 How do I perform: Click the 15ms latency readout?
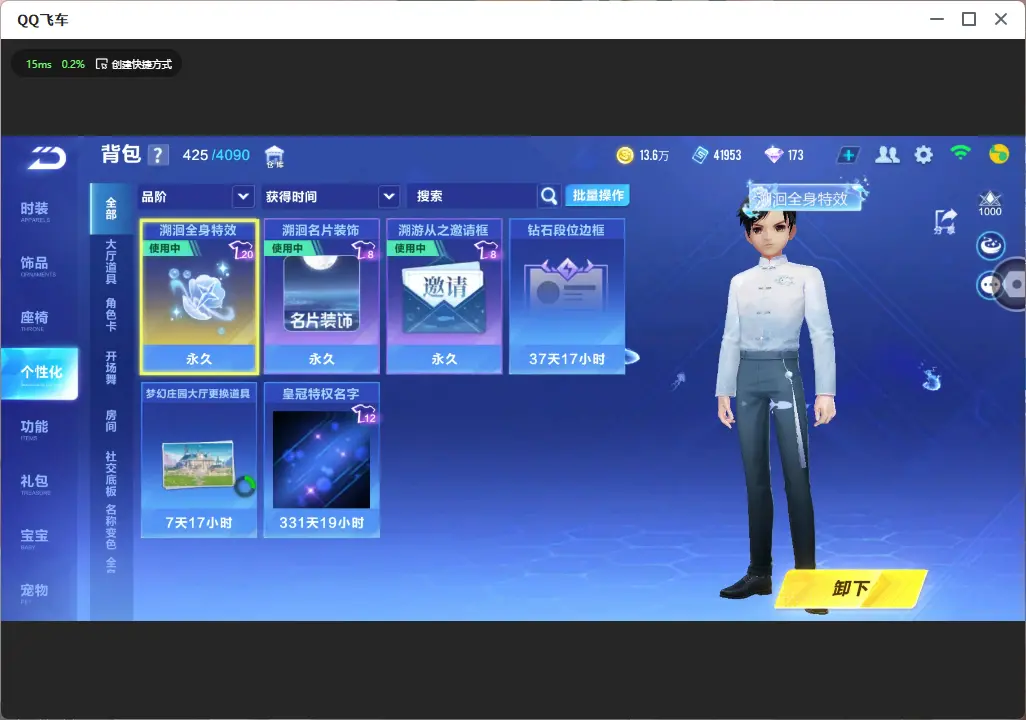pos(39,64)
